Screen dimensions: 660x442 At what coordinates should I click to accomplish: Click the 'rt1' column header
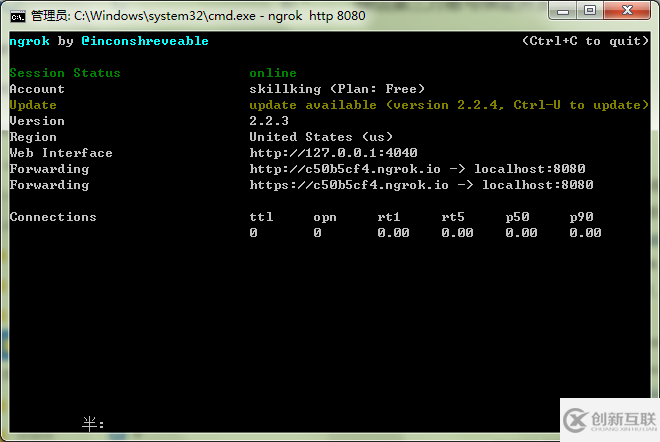(389, 217)
